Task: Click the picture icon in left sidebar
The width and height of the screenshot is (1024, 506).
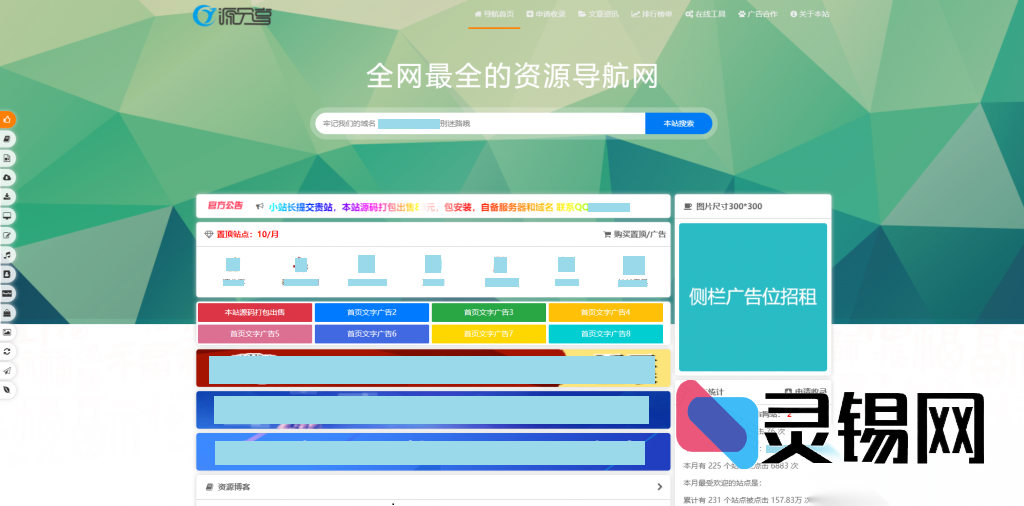Action: [7, 331]
